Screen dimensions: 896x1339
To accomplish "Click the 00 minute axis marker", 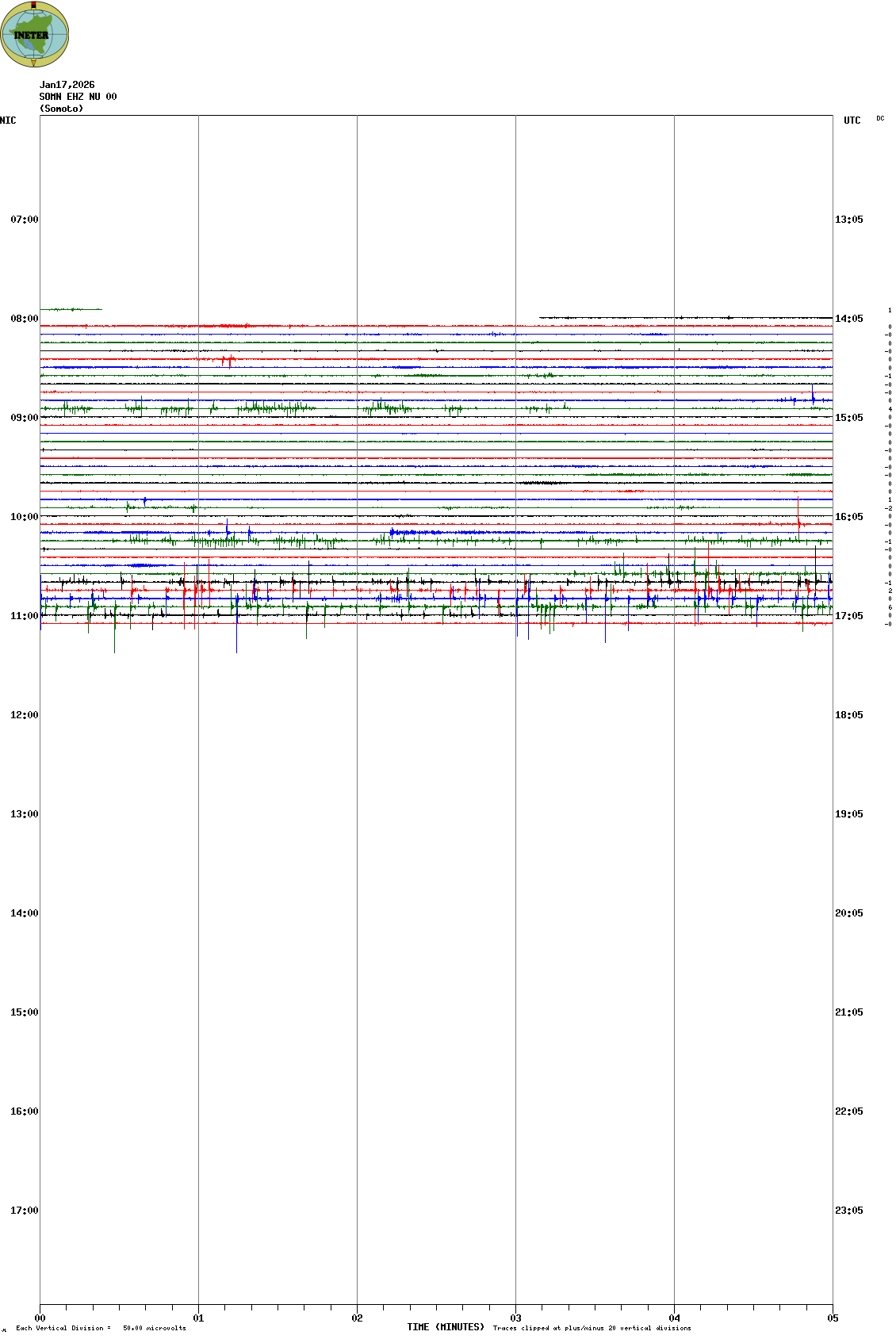I will 40,1318.
